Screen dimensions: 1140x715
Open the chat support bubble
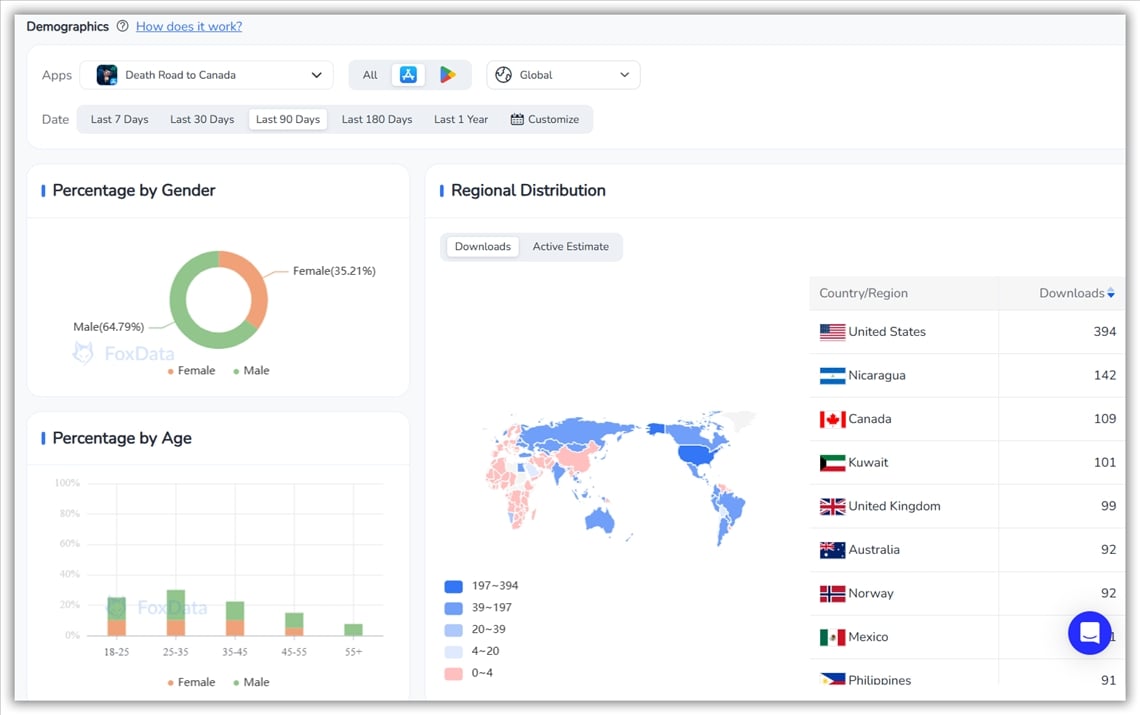pyautogui.click(x=1089, y=633)
